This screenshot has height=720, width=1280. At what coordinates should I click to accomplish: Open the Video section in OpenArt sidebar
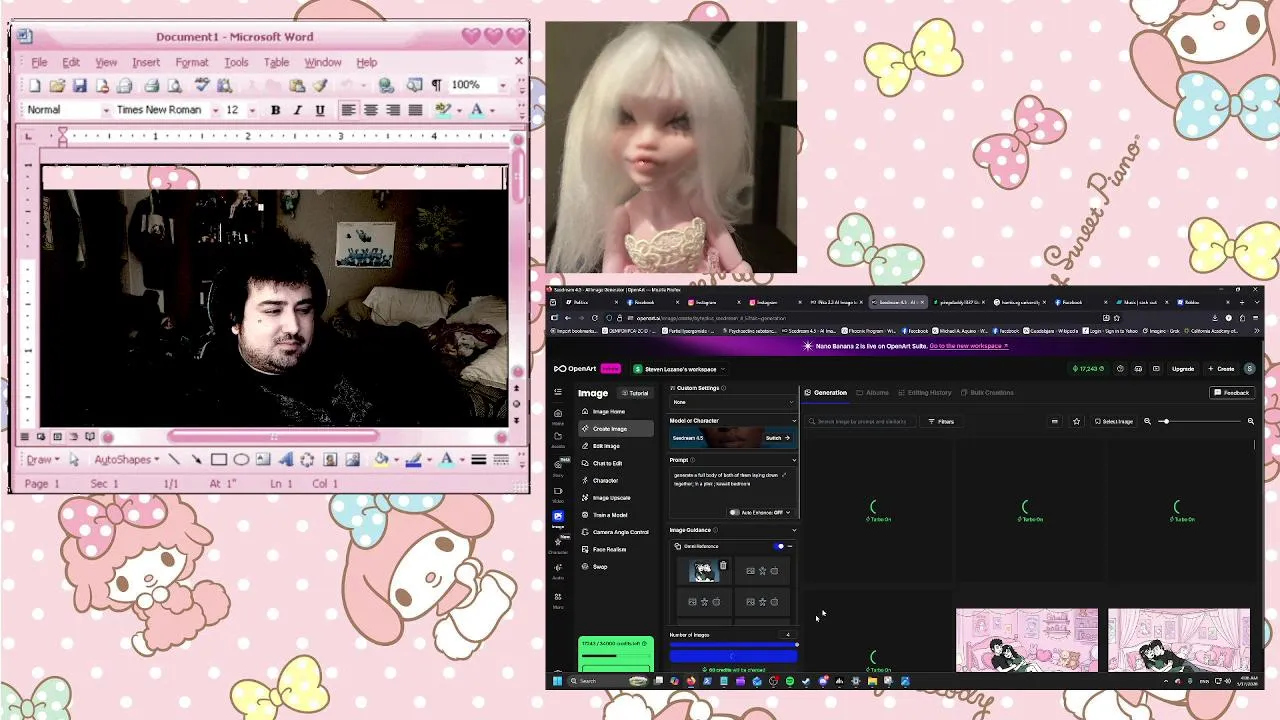coord(558,494)
